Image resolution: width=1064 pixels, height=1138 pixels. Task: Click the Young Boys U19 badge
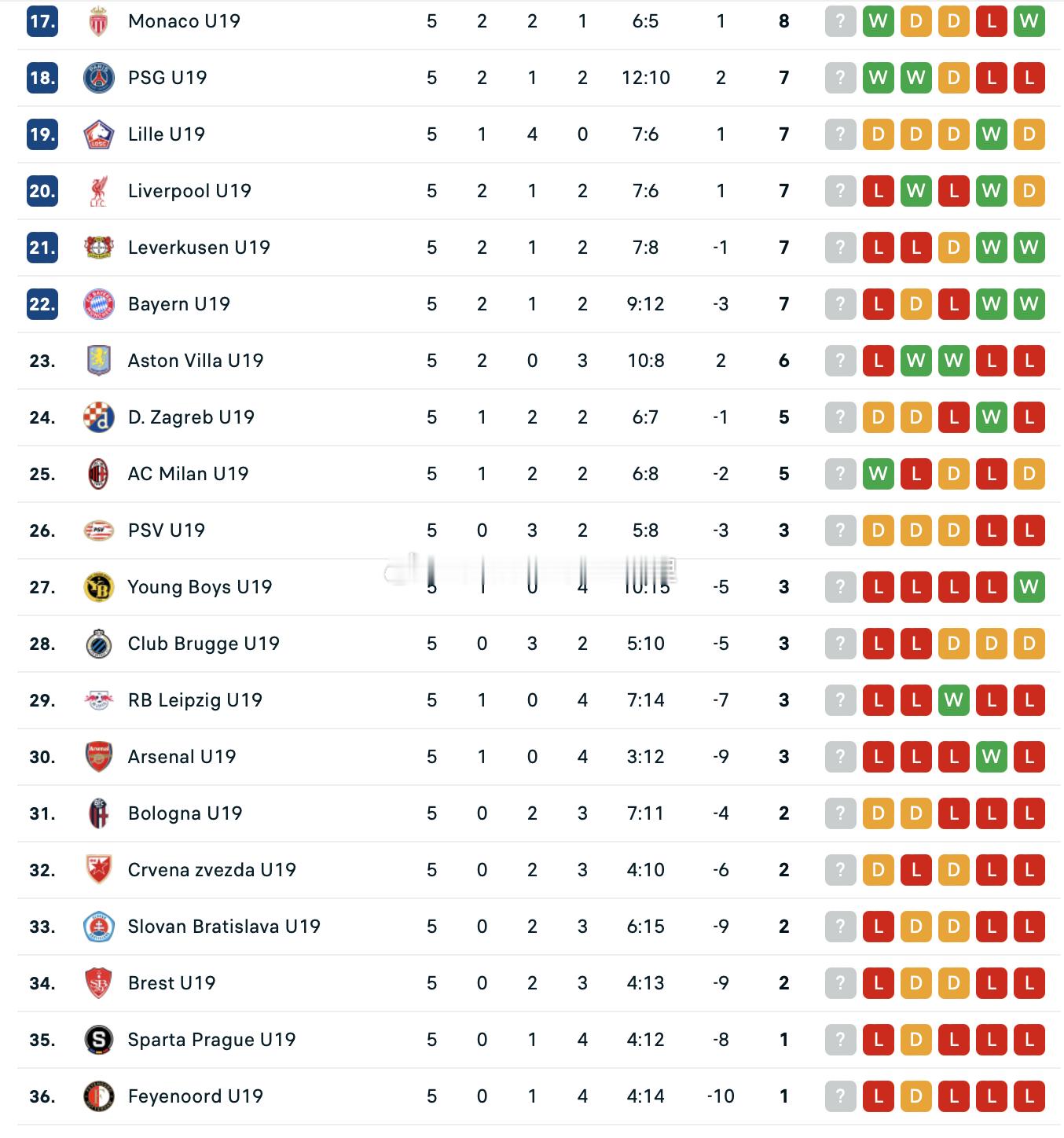[x=98, y=587]
